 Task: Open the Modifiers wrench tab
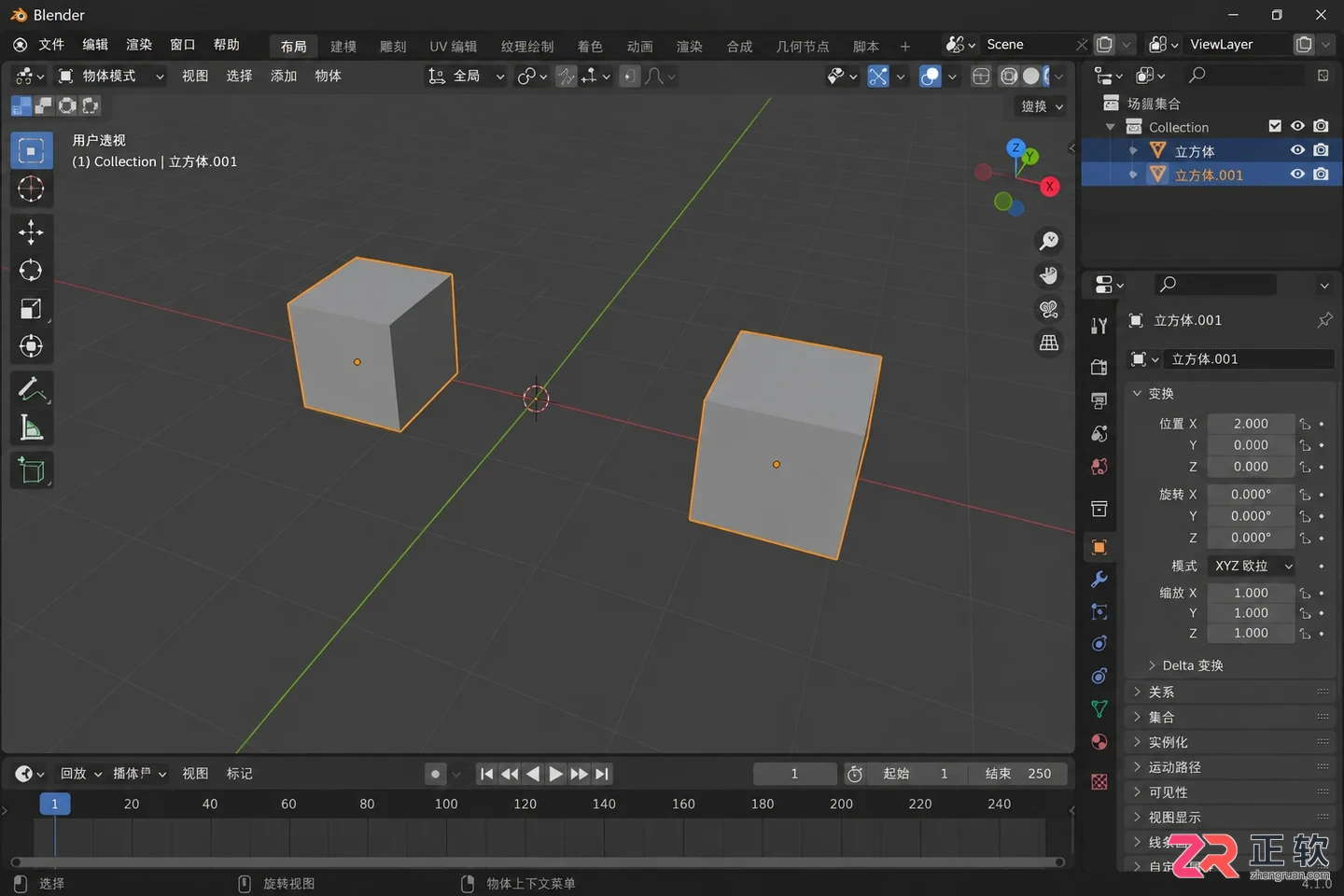(x=1099, y=580)
